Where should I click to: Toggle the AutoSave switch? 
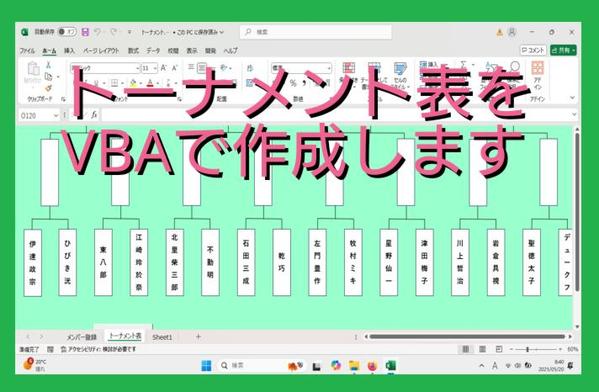coord(67,32)
